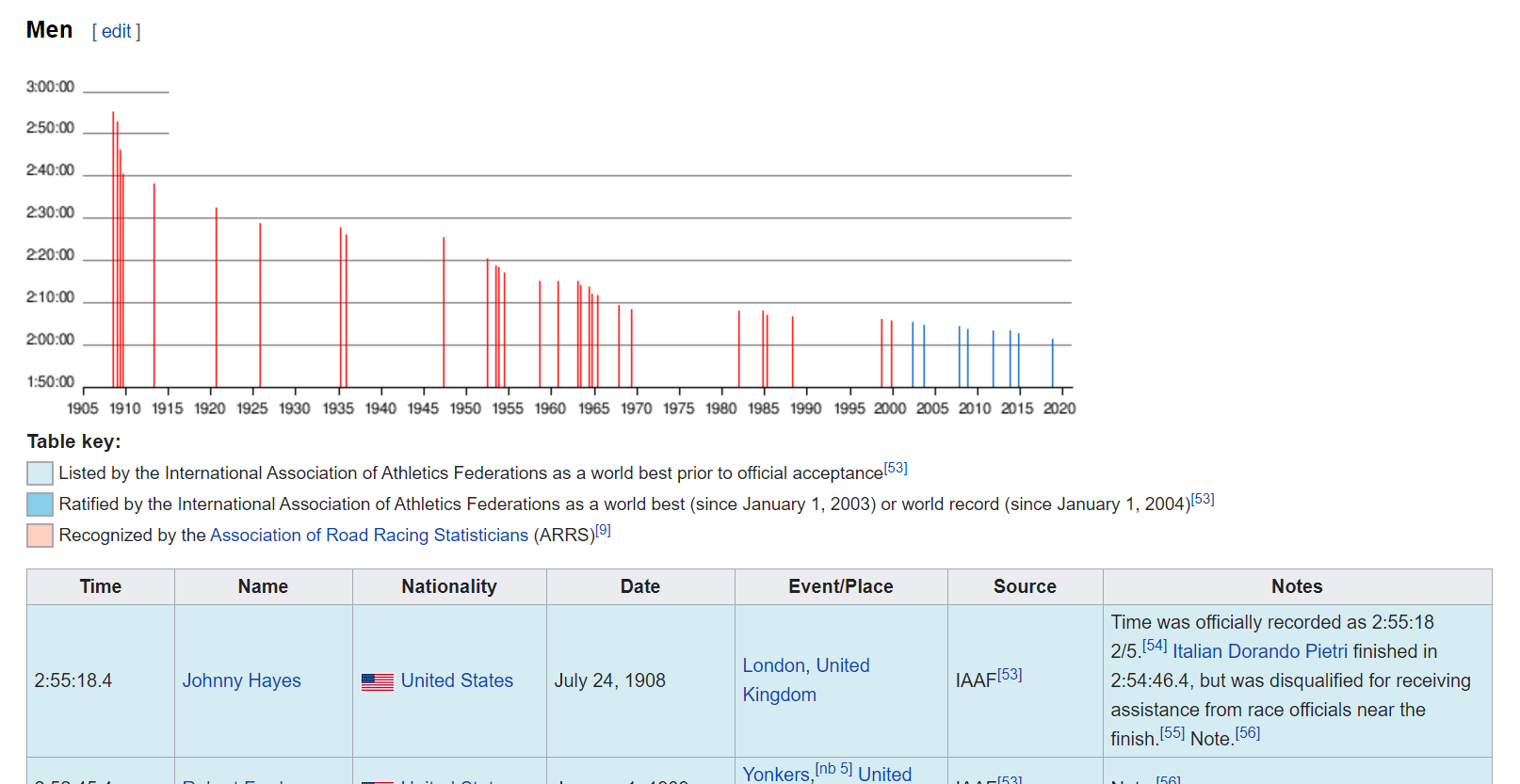This screenshot has width=1520, height=784.
Task: Click the 2020 x-axis year label
Action: (1059, 408)
